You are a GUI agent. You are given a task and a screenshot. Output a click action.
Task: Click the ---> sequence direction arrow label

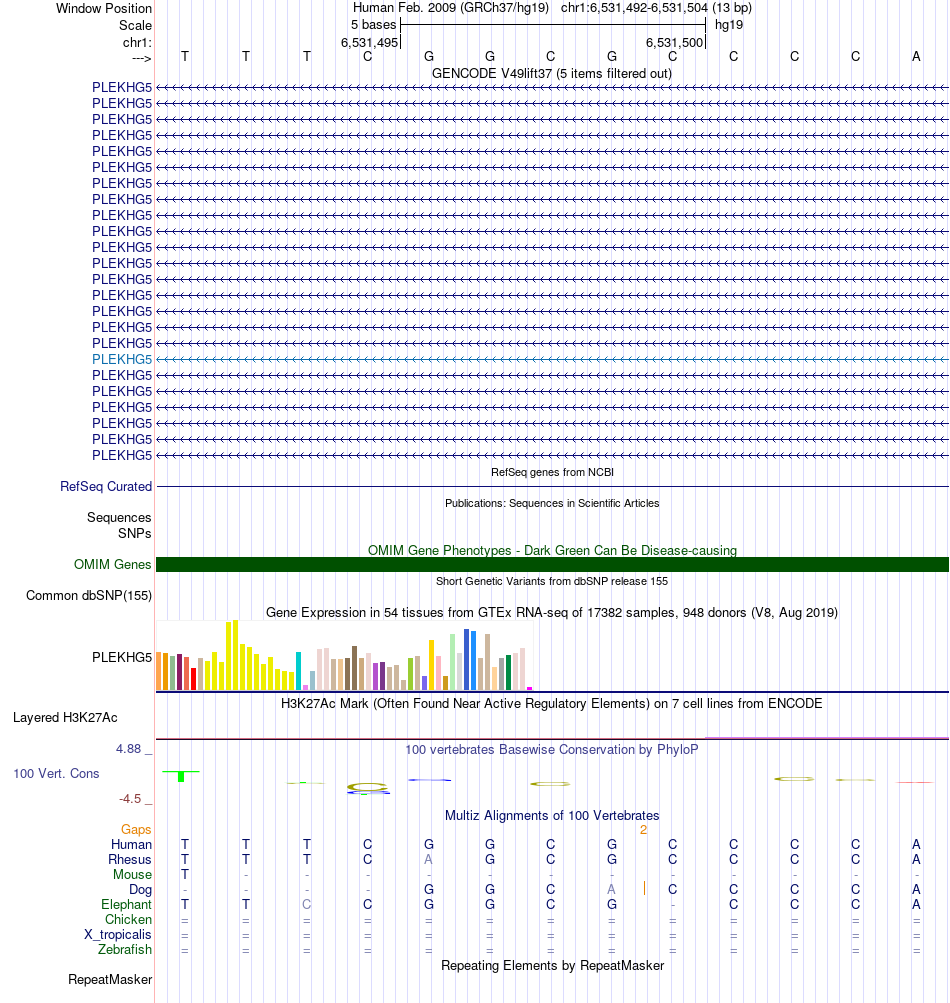pos(141,58)
